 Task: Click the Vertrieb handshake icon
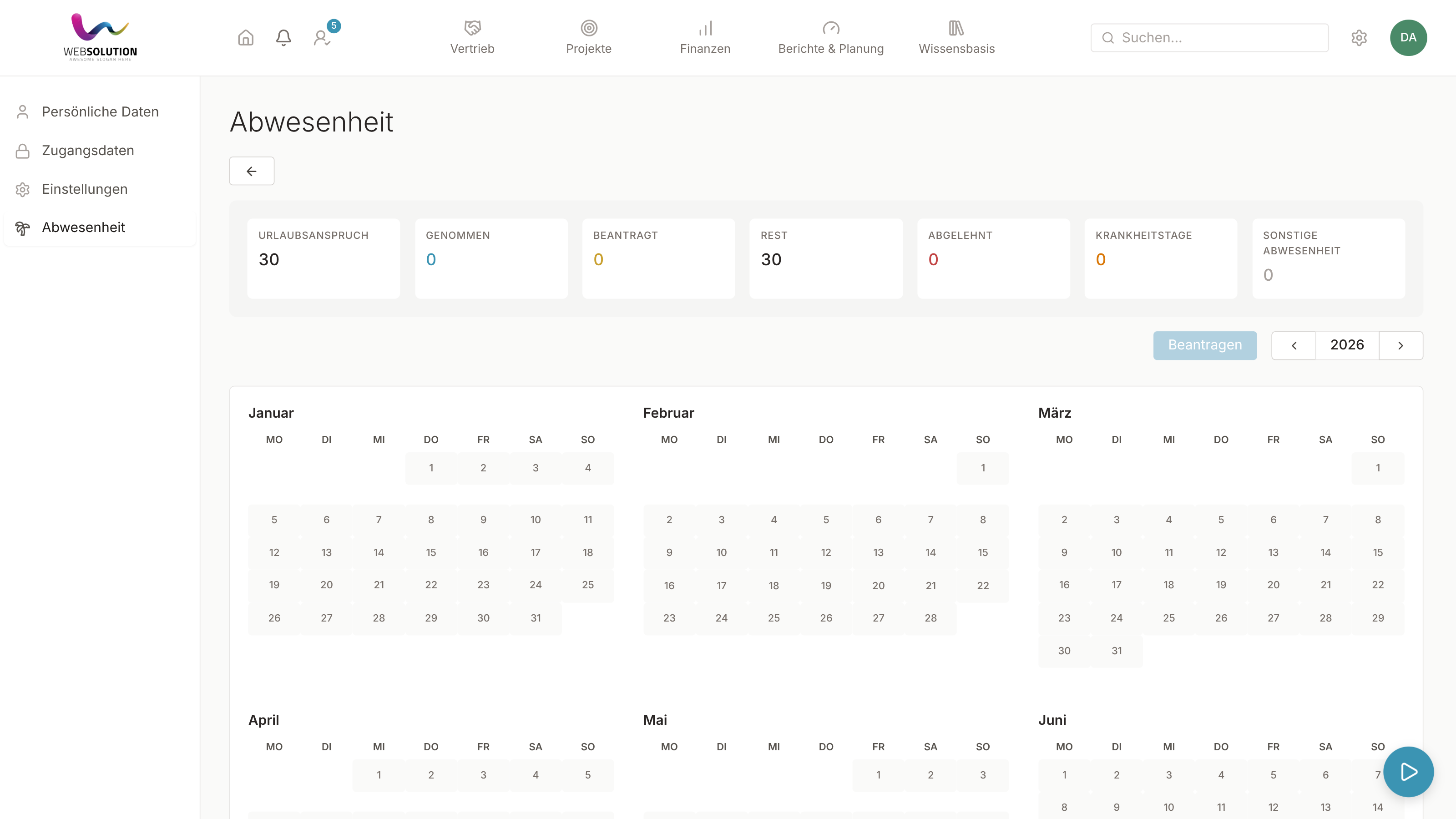click(x=473, y=28)
